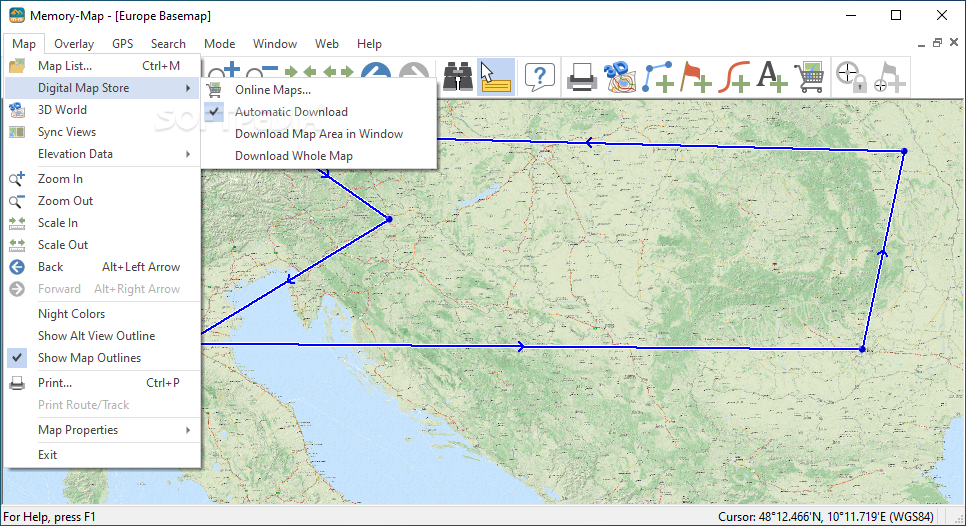The height and width of the screenshot is (526, 966).
Task: Open the Mode menu
Action: pos(219,44)
